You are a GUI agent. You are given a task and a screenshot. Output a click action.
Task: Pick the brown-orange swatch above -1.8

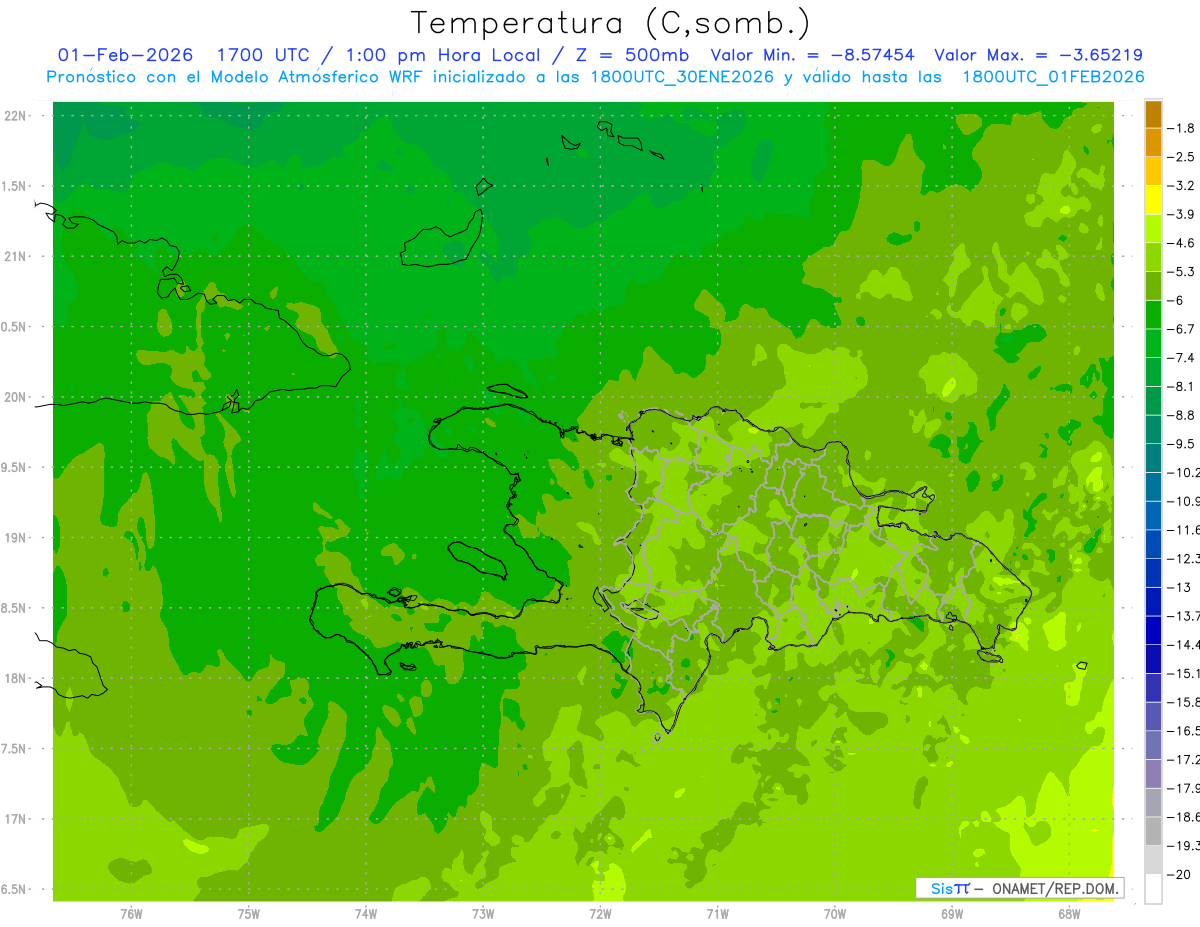point(1153,114)
